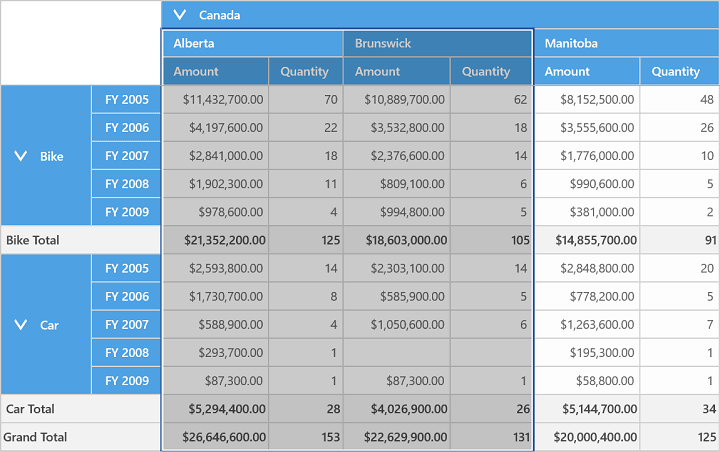Select cell $2,841,000.00
The height and width of the screenshot is (452, 720).
coord(215,156)
